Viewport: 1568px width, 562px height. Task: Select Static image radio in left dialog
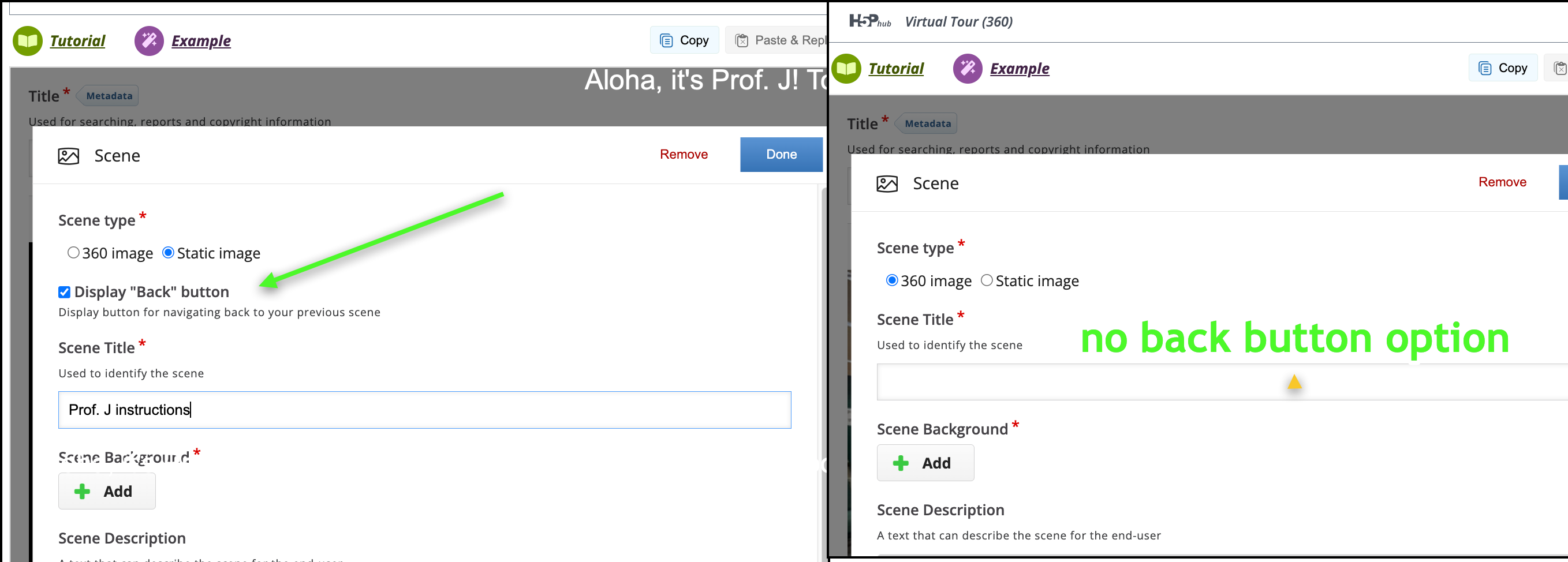click(168, 252)
